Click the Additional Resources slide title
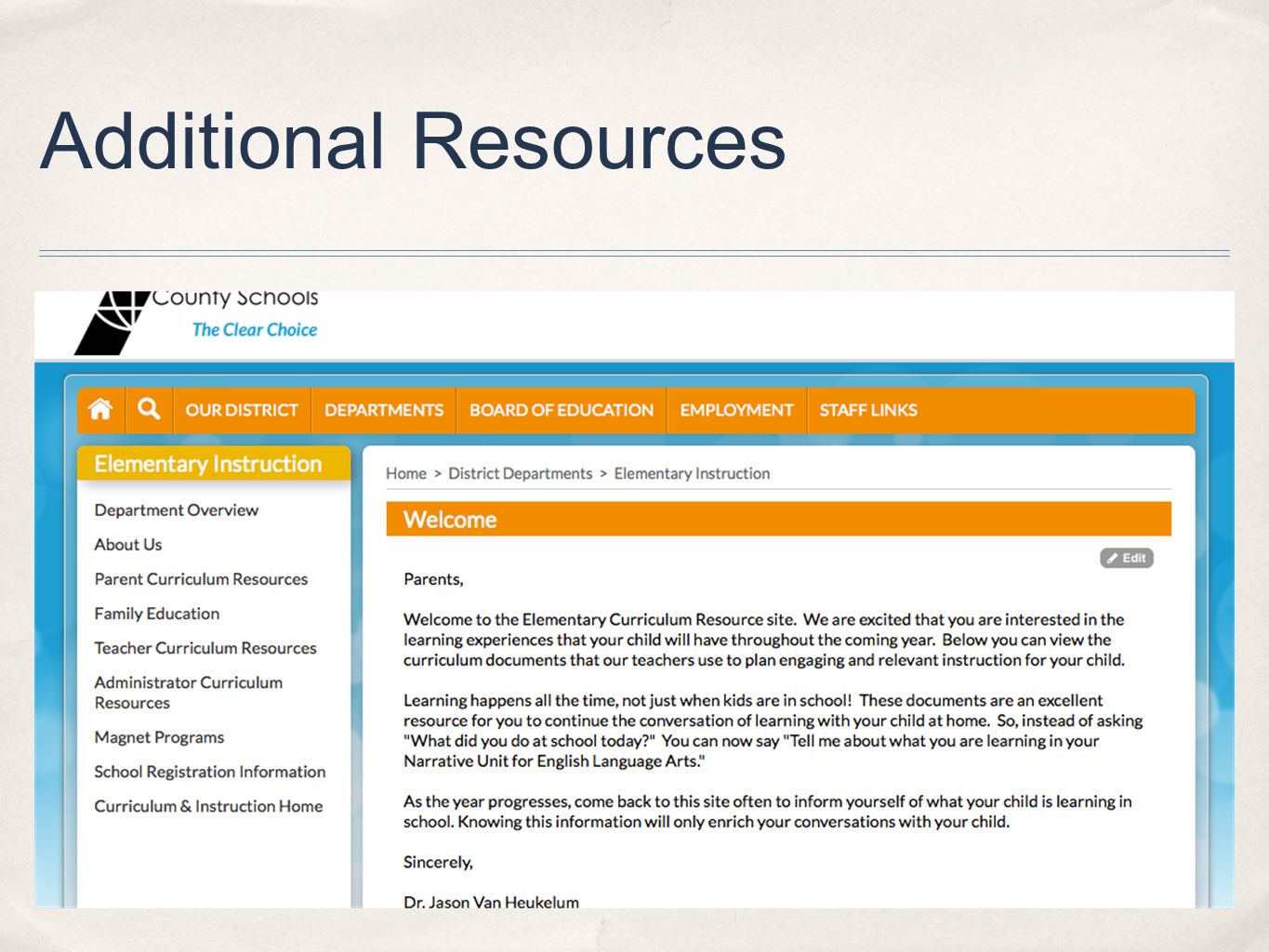This screenshot has height=952, width=1269. tap(414, 141)
